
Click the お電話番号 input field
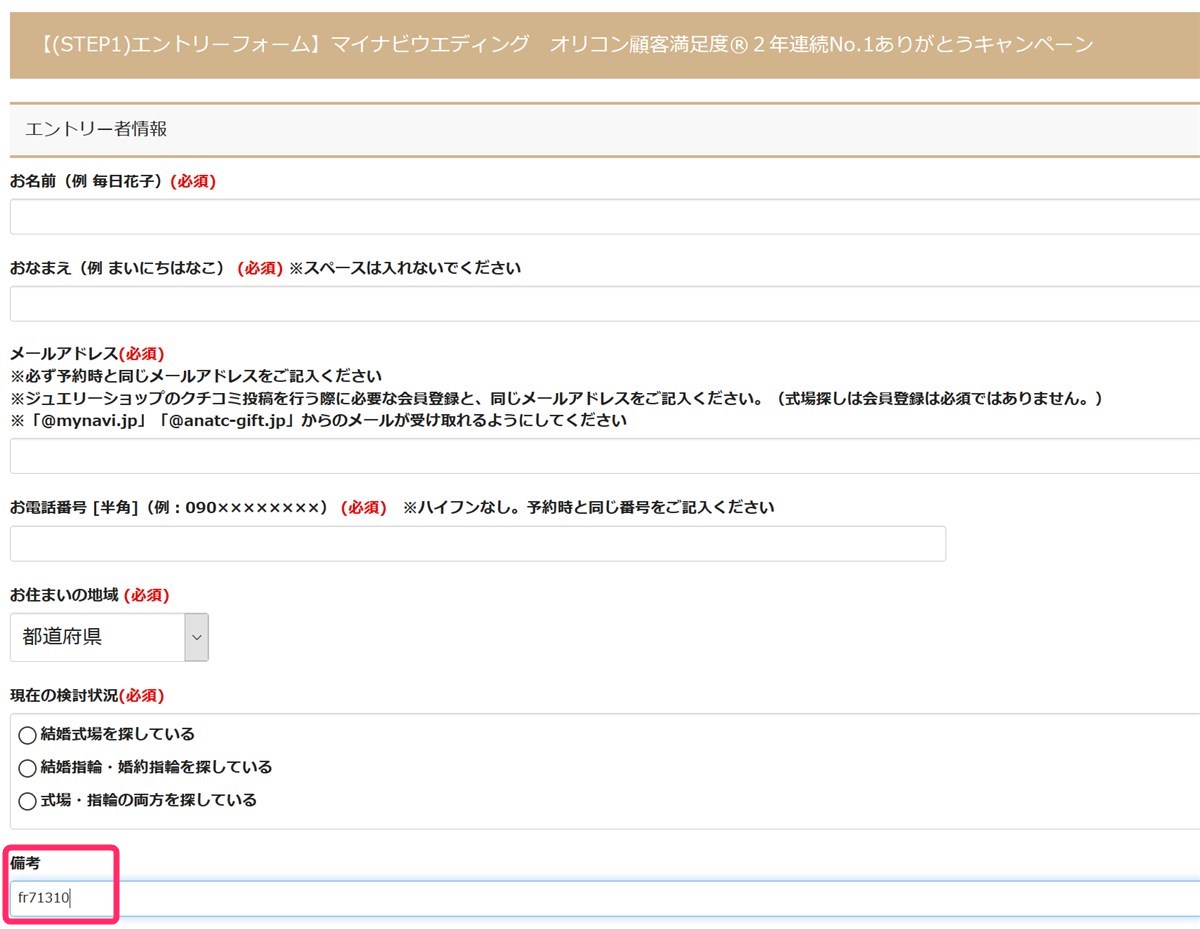tap(478, 543)
